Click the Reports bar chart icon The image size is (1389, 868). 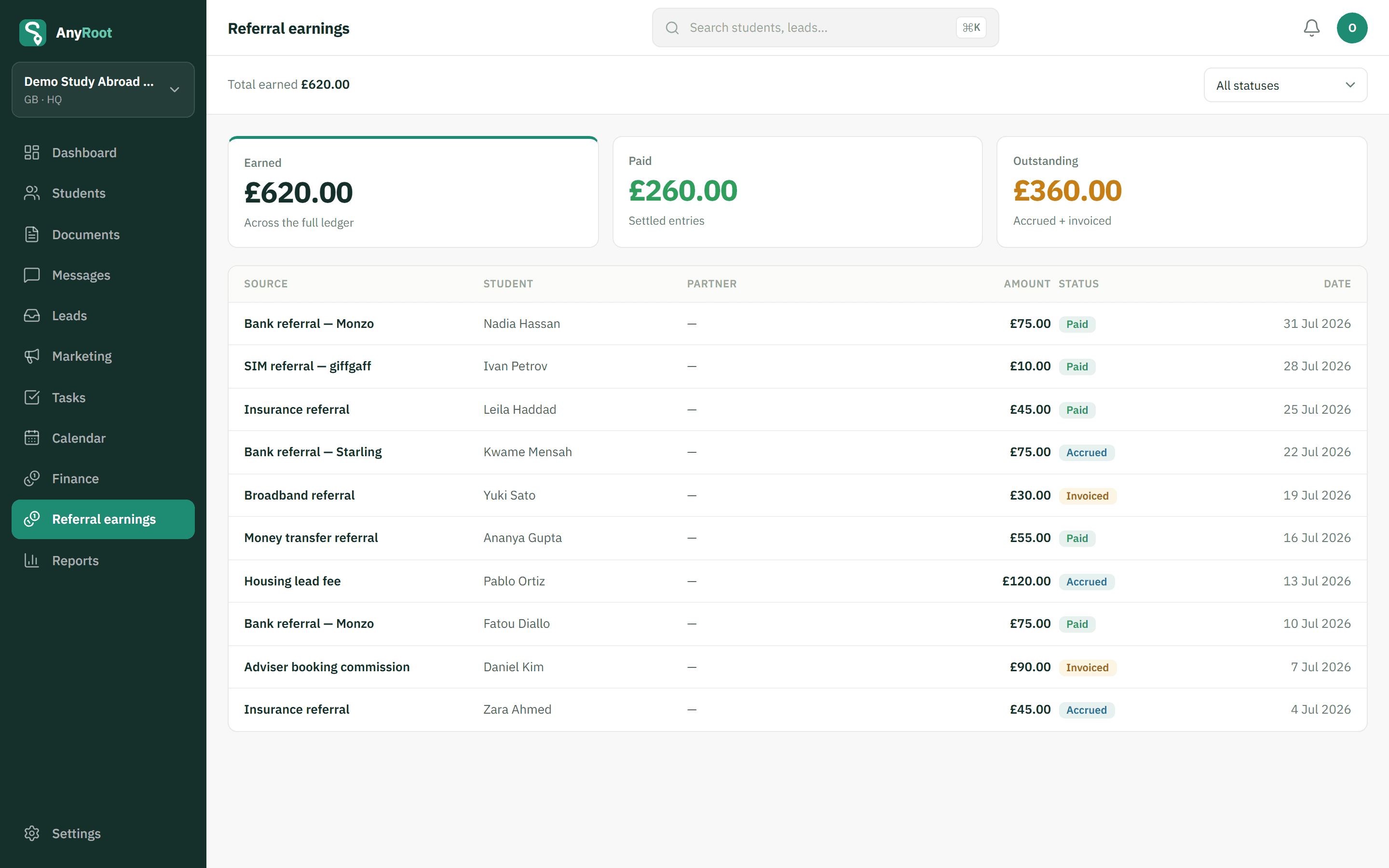(x=31, y=560)
